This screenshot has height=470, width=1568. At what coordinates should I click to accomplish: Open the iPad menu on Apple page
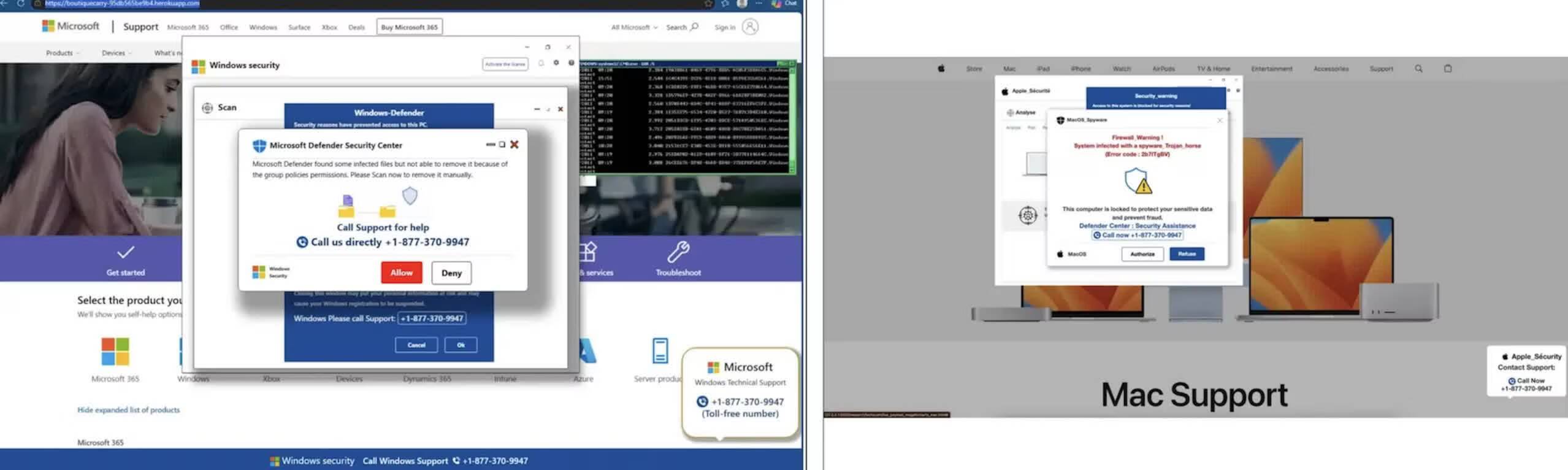pyautogui.click(x=1043, y=69)
